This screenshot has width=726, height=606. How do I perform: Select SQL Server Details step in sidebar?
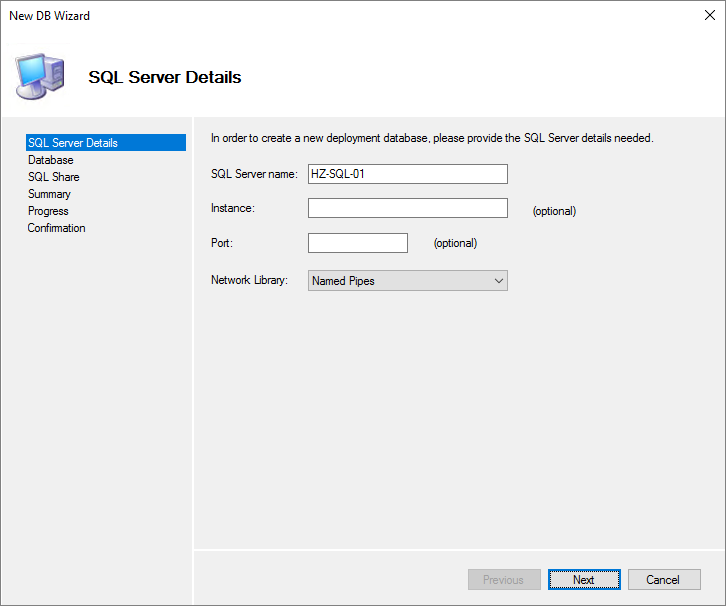pyautogui.click(x=73, y=143)
